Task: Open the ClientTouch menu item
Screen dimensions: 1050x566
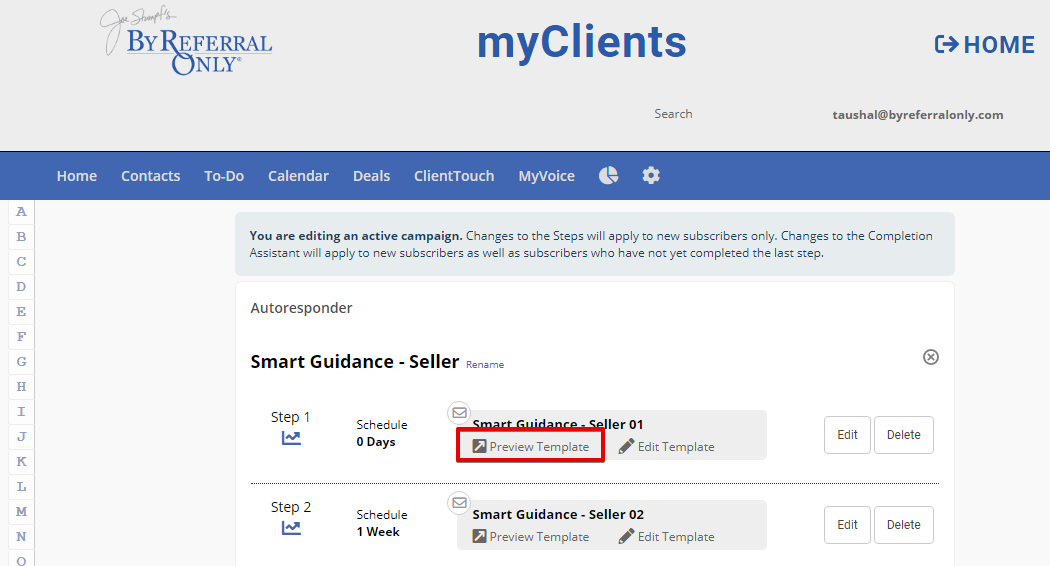Action: pos(454,175)
